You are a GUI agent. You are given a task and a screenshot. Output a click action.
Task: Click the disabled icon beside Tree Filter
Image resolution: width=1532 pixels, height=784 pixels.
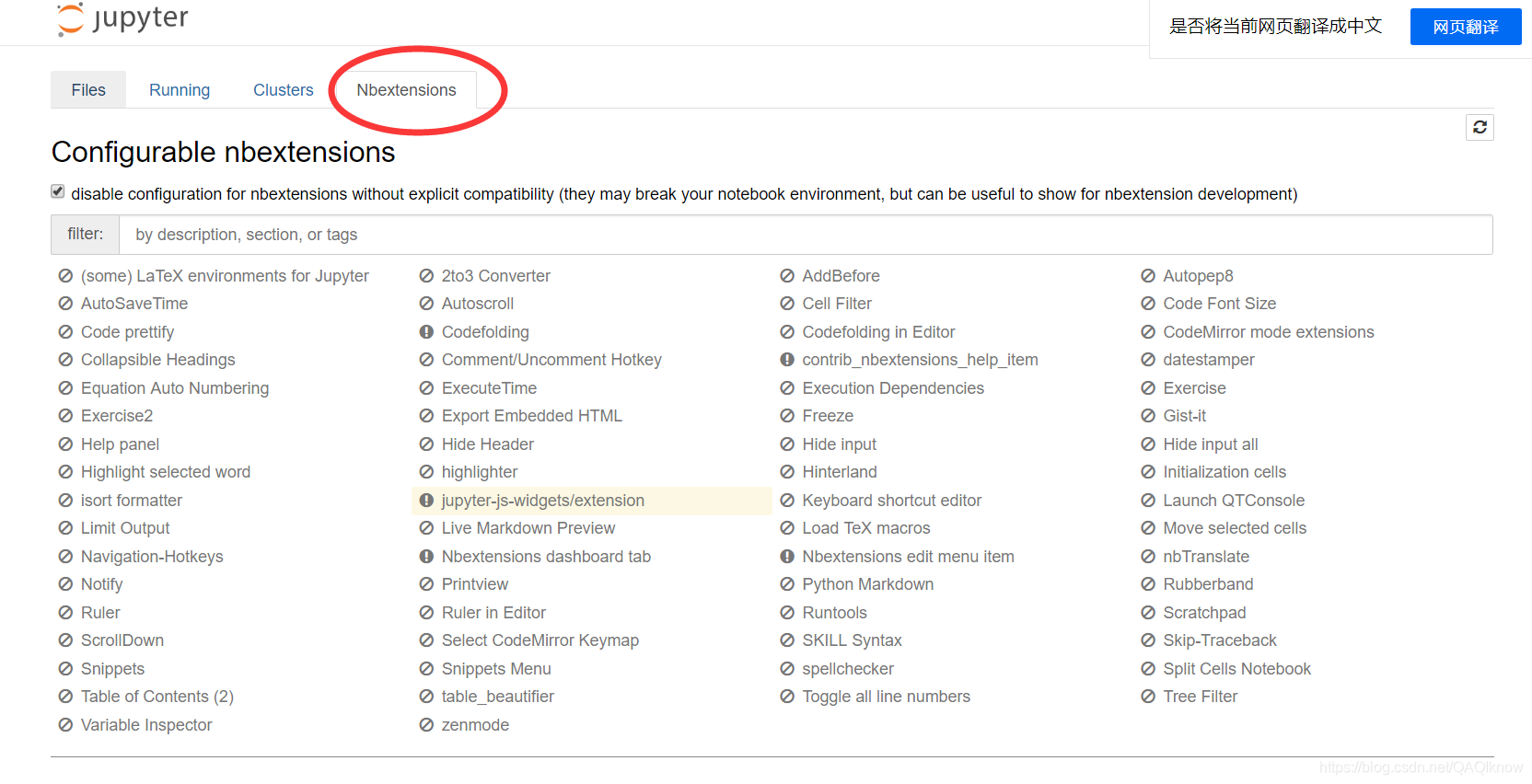[x=1148, y=697]
